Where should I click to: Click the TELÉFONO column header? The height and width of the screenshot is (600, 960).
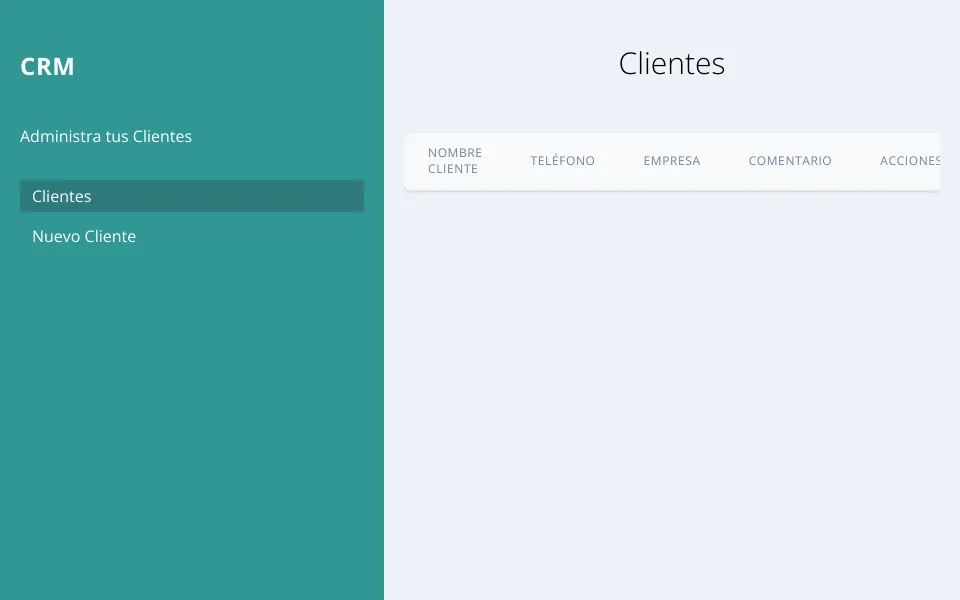(x=562, y=160)
